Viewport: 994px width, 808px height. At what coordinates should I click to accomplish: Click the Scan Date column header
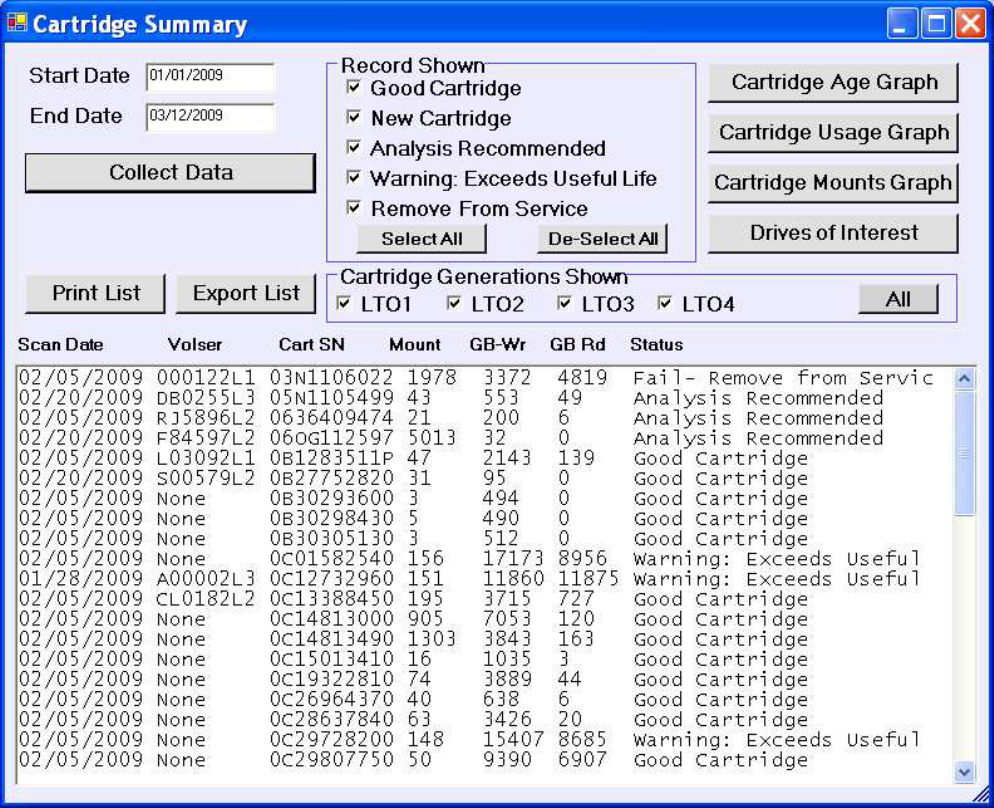[x=60, y=345]
